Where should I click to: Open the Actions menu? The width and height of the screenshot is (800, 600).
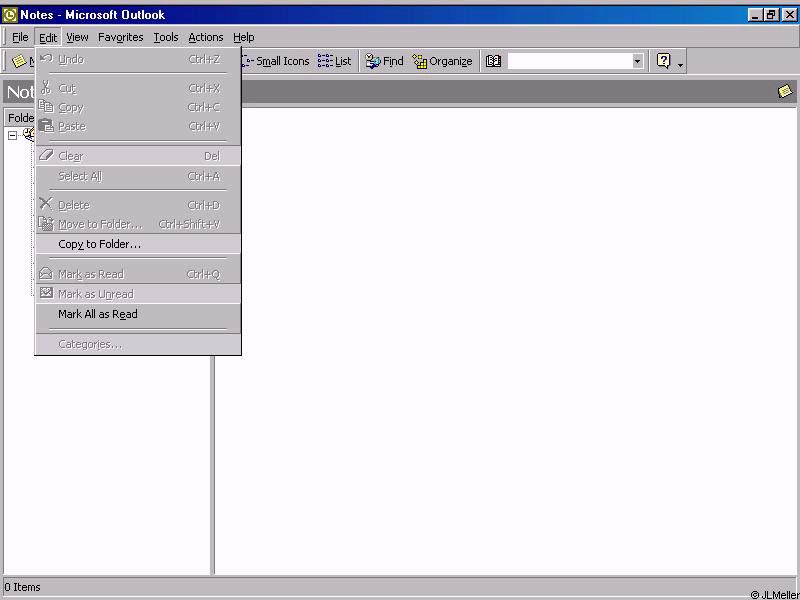(206, 37)
